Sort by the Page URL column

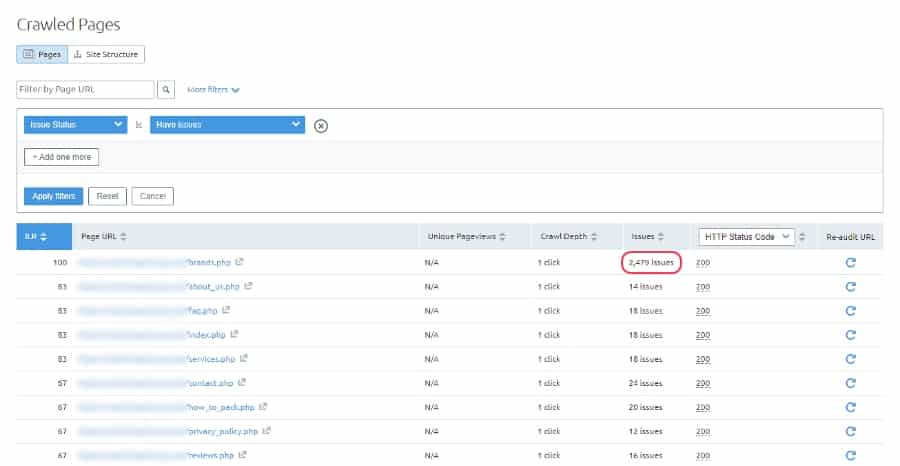104,236
